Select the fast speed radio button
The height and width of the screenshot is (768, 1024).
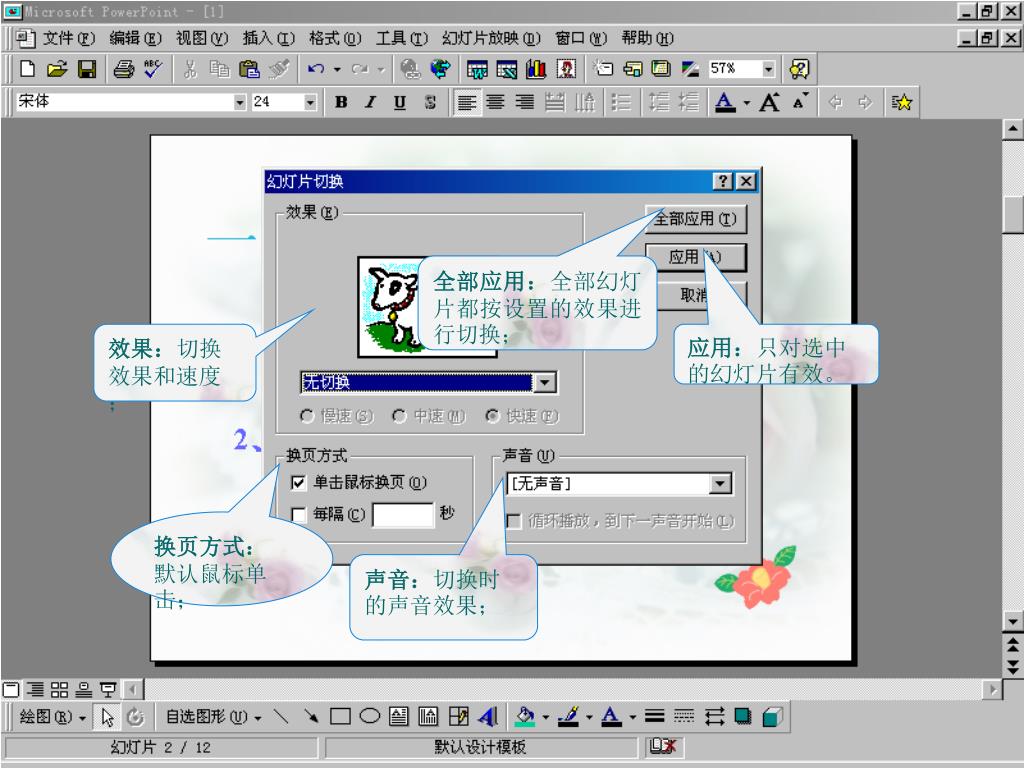pos(493,415)
